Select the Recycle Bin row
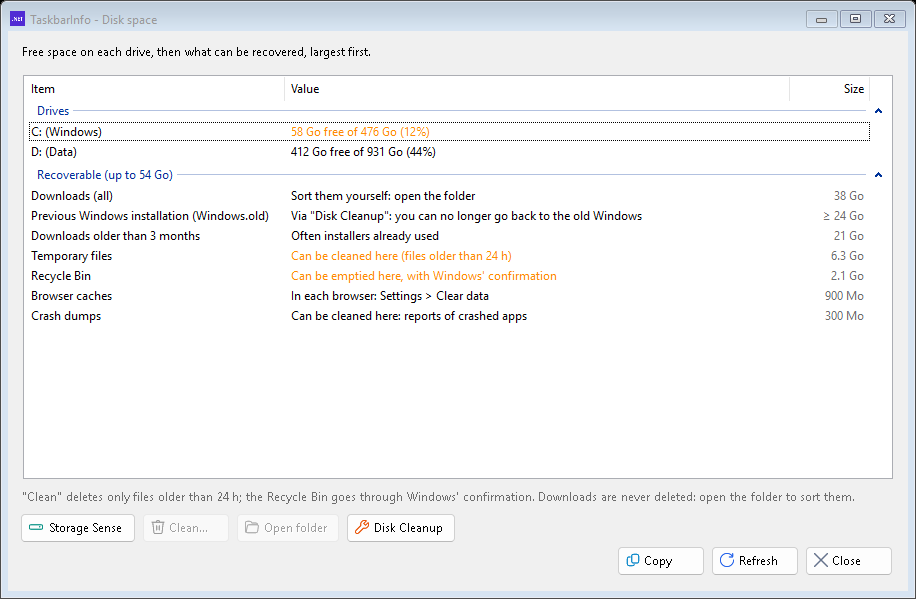The width and height of the screenshot is (916, 599). coord(449,276)
